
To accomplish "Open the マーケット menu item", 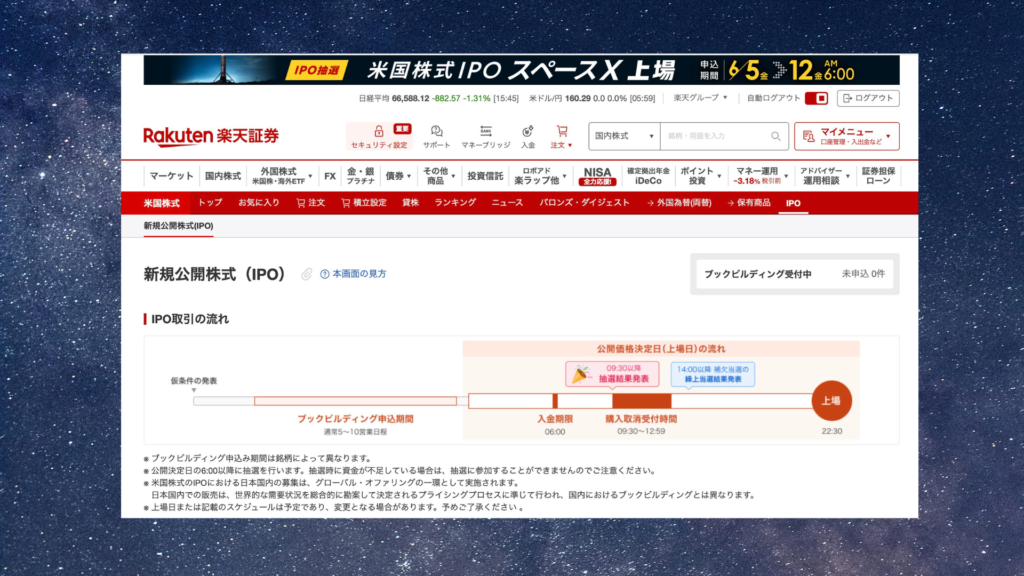I will [x=171, y=176].
